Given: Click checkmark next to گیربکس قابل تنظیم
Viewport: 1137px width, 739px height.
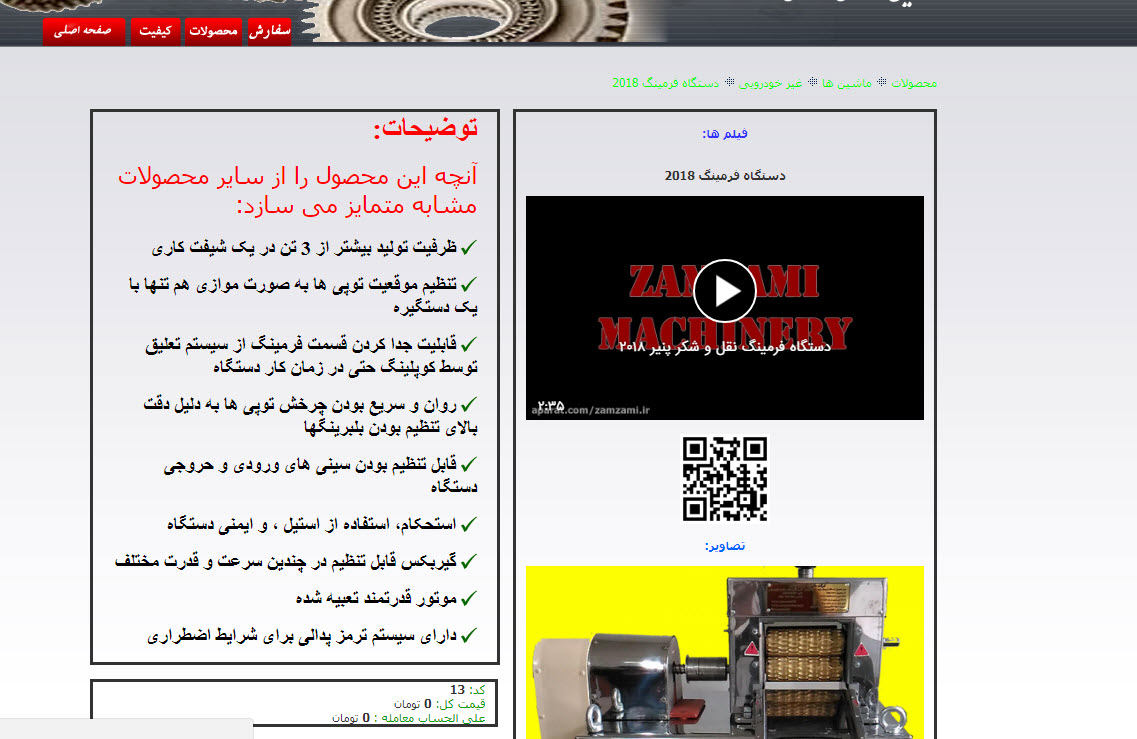Looking at the screenshot, I should 469,561.
